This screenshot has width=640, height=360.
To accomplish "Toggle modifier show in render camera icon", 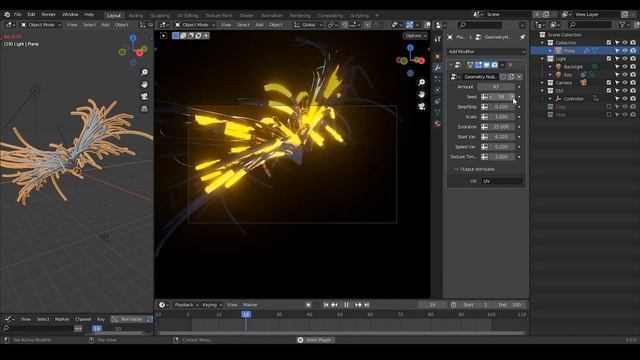I will [494, 65].
